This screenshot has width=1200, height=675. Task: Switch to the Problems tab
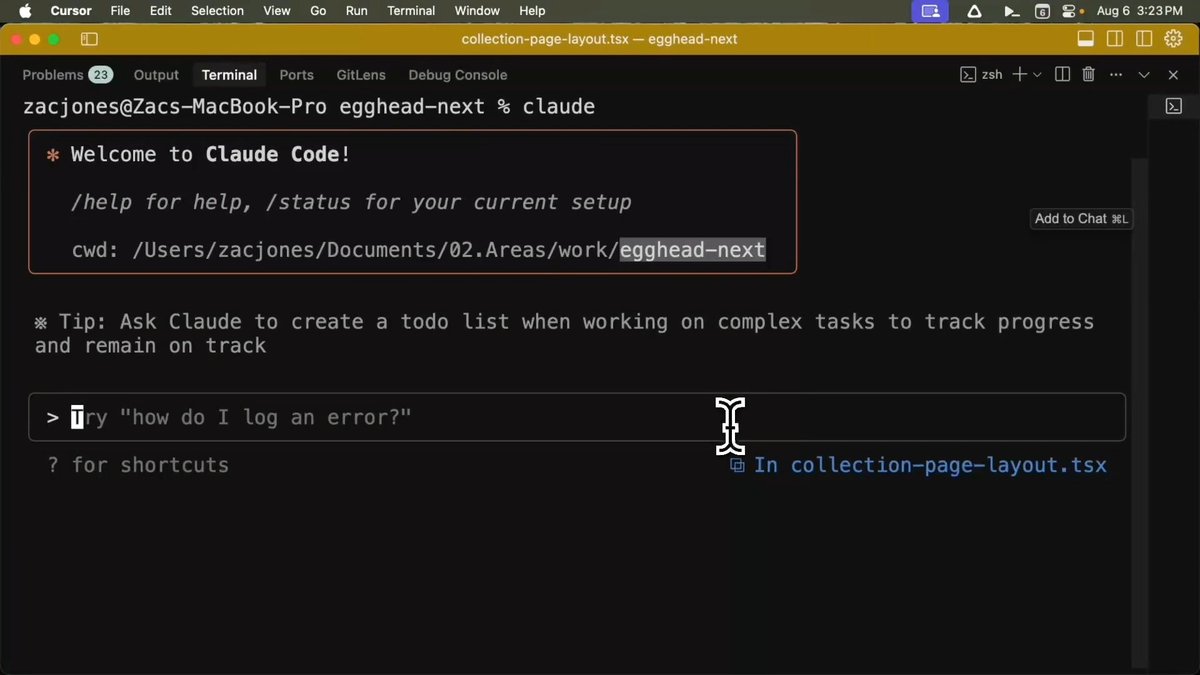click(x=66, y=75)
